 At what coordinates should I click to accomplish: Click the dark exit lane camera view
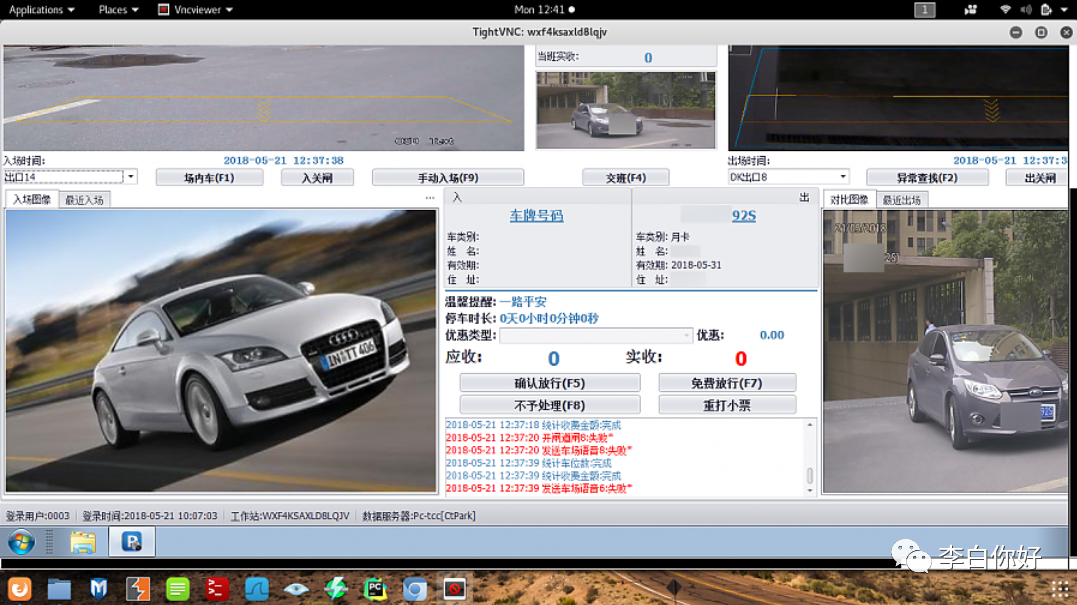point(898,98)
